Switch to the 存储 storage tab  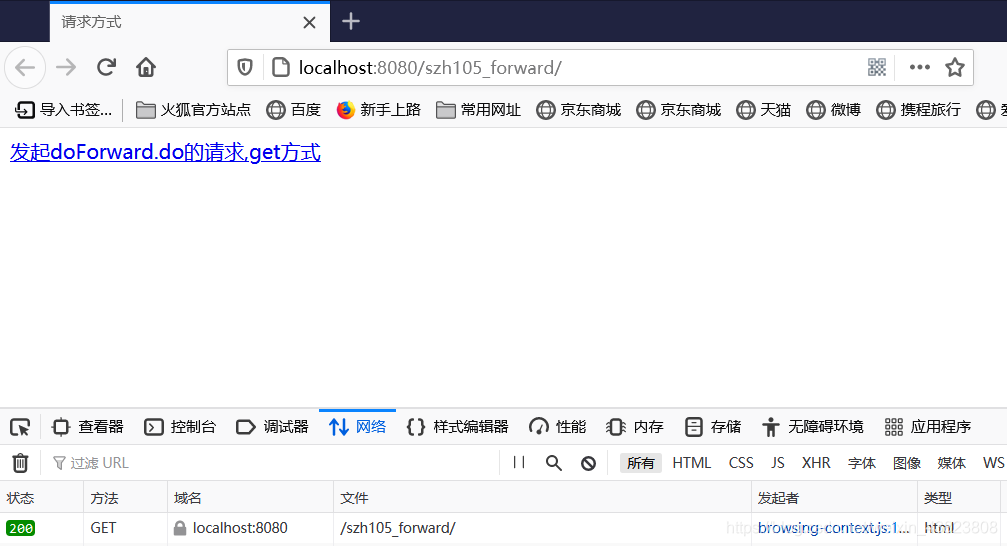(713, 427)
